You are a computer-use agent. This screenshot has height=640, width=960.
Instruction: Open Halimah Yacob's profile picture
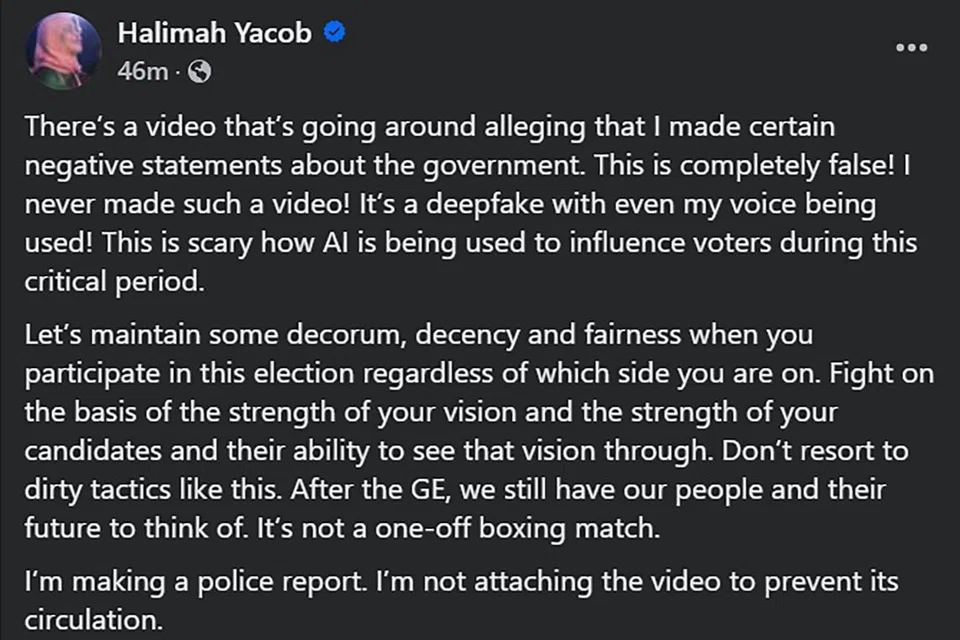pyautogui.click(x=65, y=52)
